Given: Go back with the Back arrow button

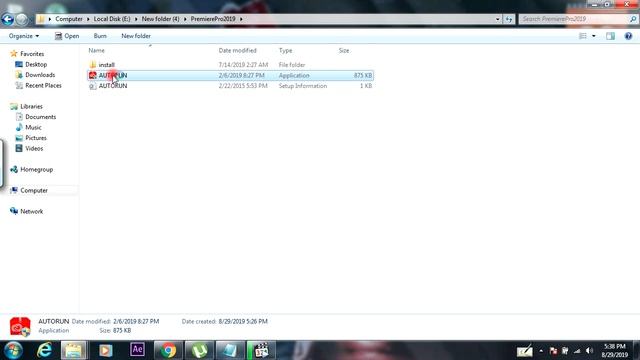Looking at the screenshot, I should point(7,19).
